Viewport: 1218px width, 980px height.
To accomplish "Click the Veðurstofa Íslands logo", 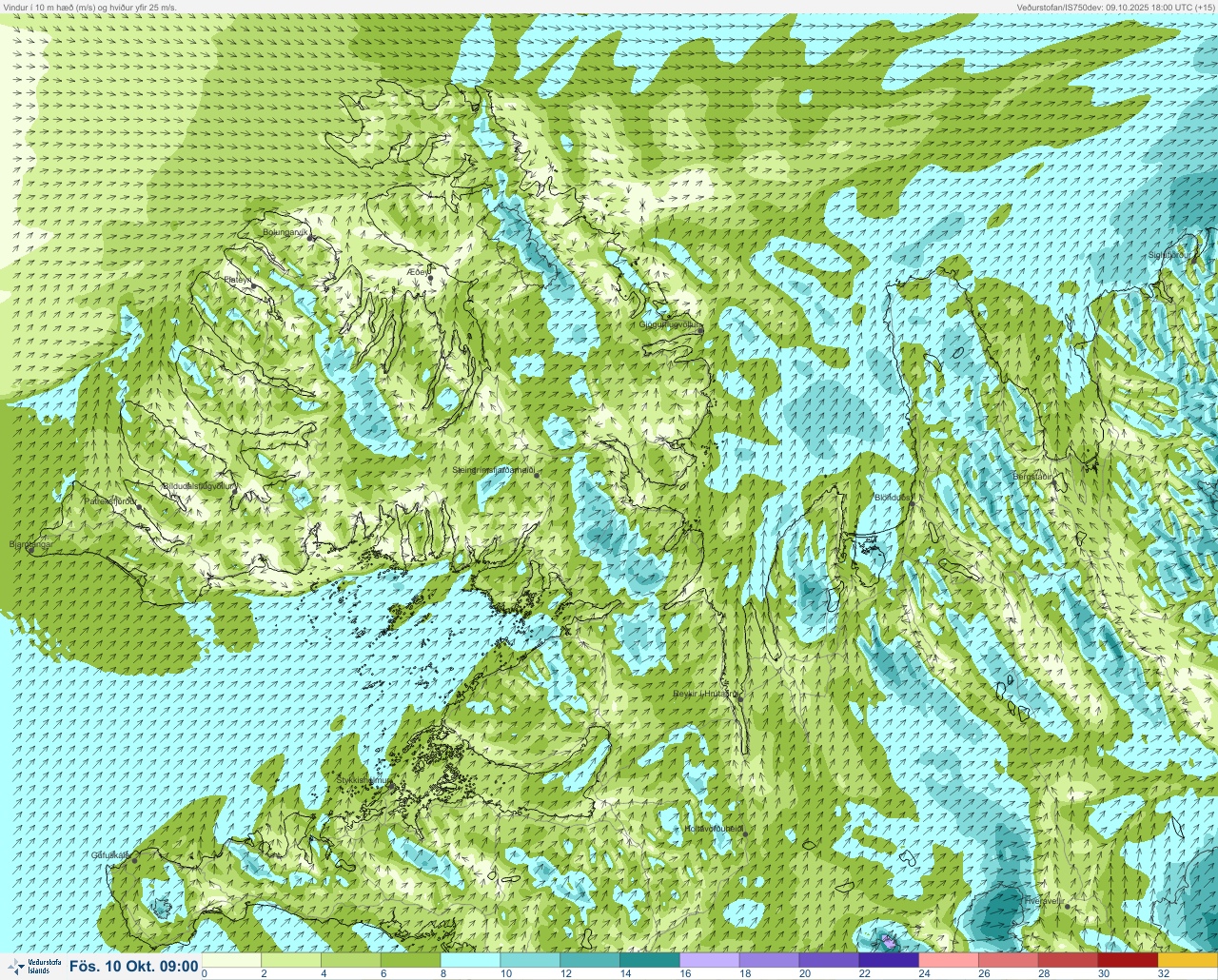I will click(x=33, y=967).
